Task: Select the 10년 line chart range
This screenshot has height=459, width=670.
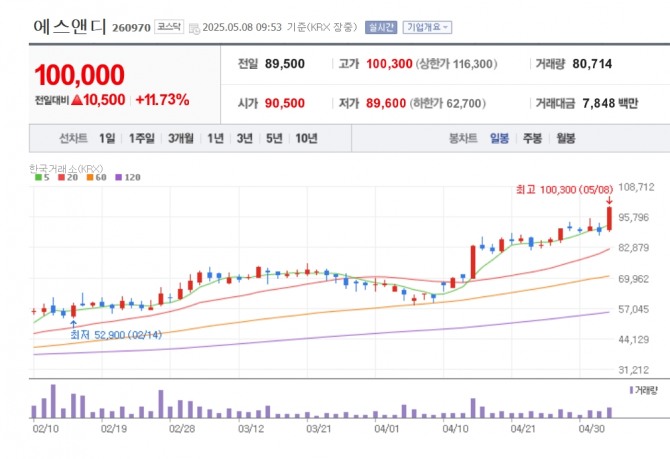Action: click(306, 138)
